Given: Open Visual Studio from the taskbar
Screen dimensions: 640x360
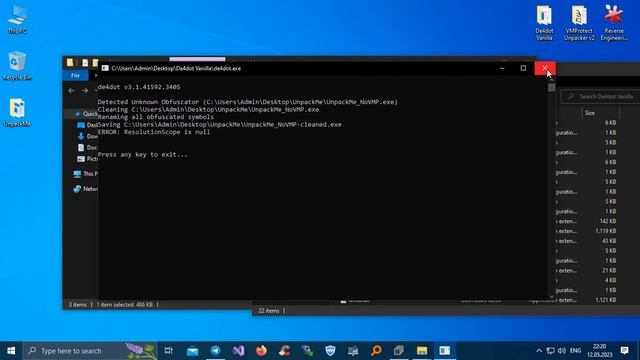Looking at the screenshot, I should tap(238, 351).
